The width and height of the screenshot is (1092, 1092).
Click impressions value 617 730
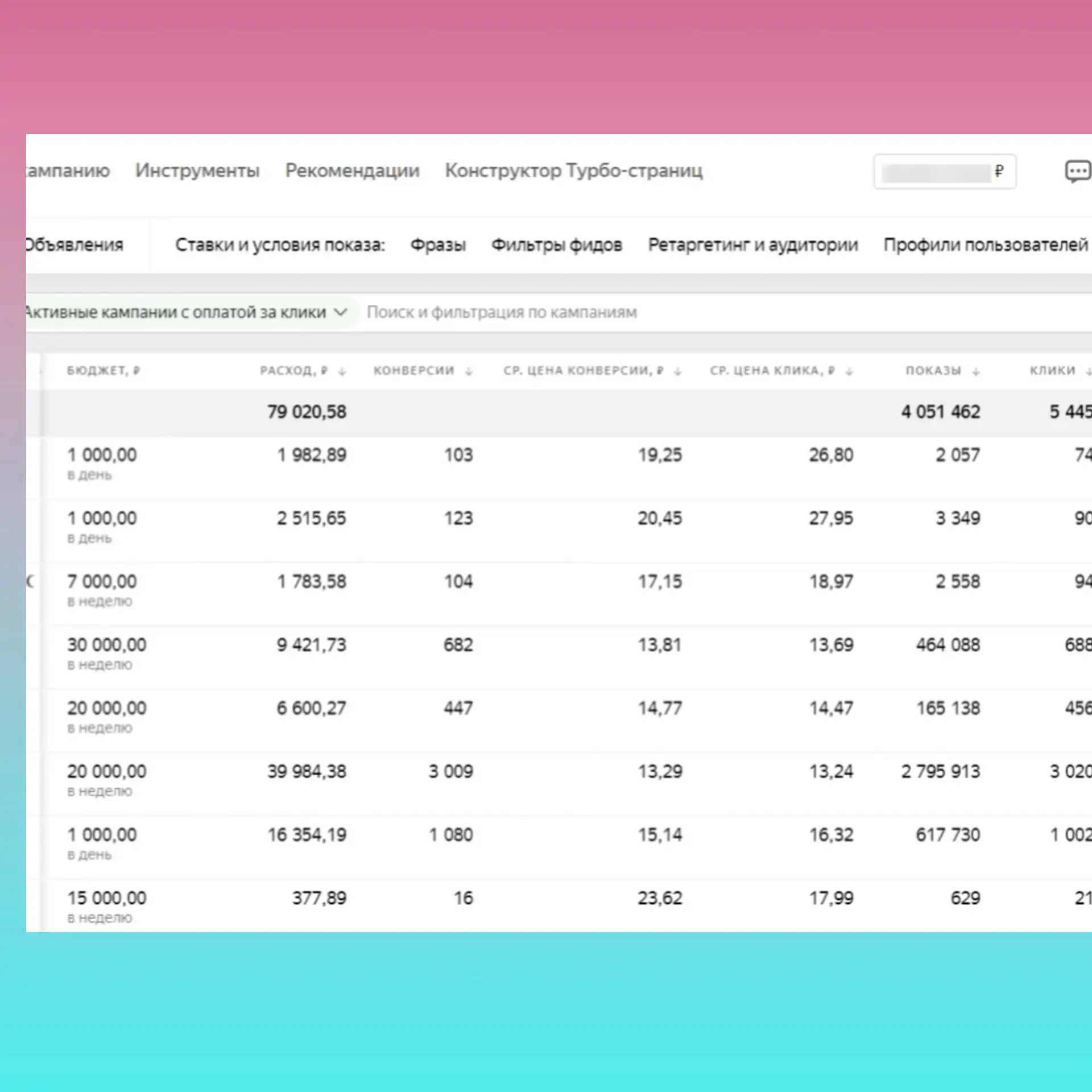tap(948, 835)
